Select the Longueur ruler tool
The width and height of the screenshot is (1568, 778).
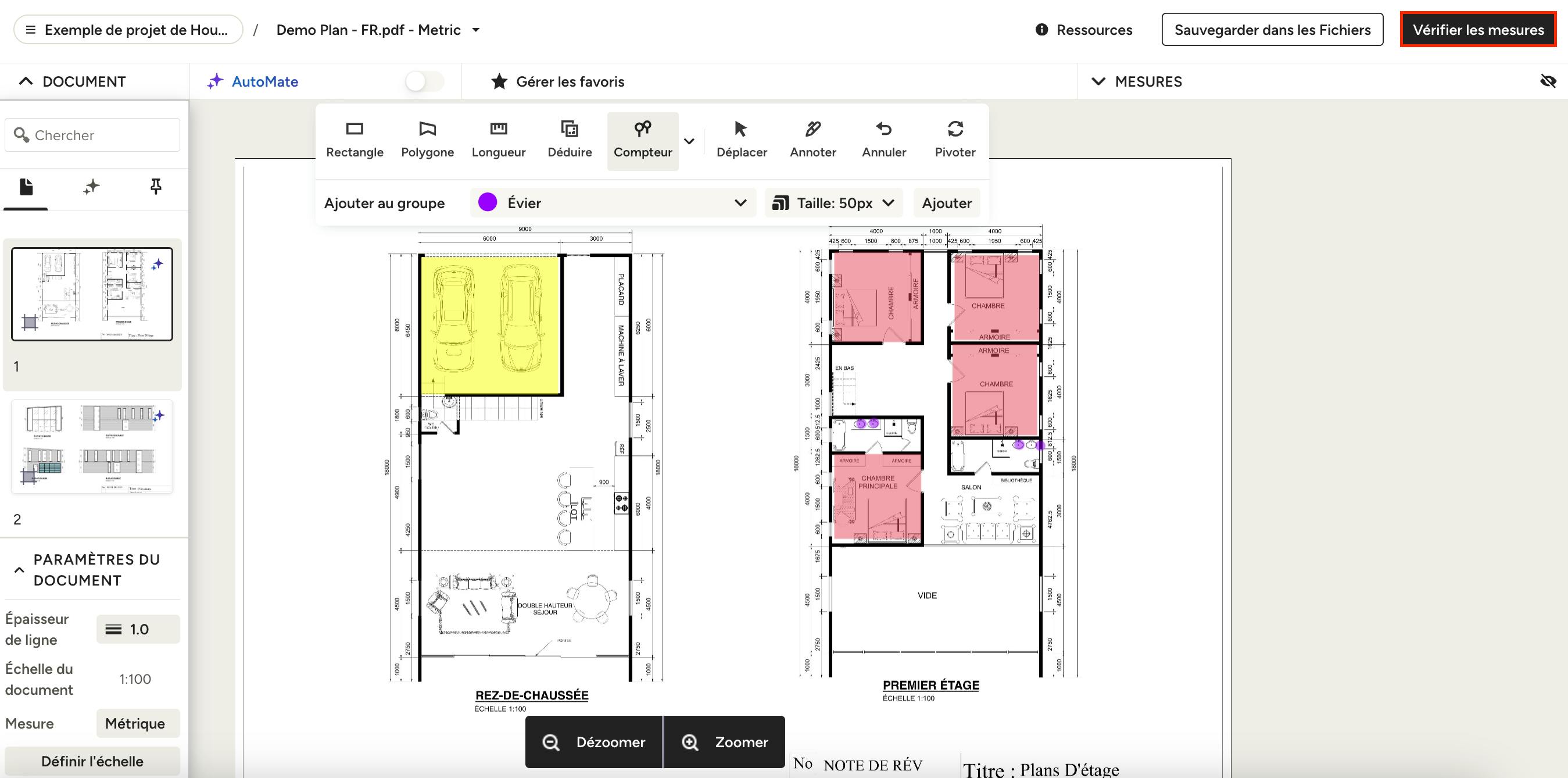point(499,140)
